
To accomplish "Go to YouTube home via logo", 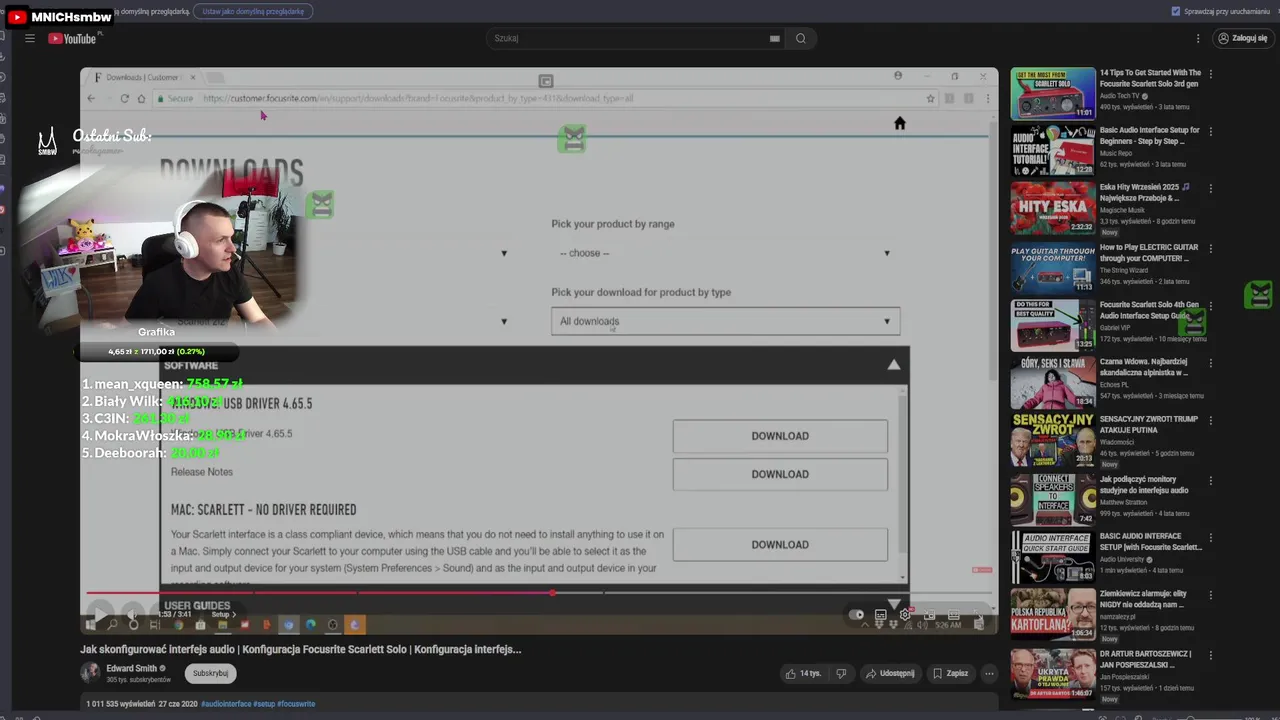I will click(x=72, y=38).
